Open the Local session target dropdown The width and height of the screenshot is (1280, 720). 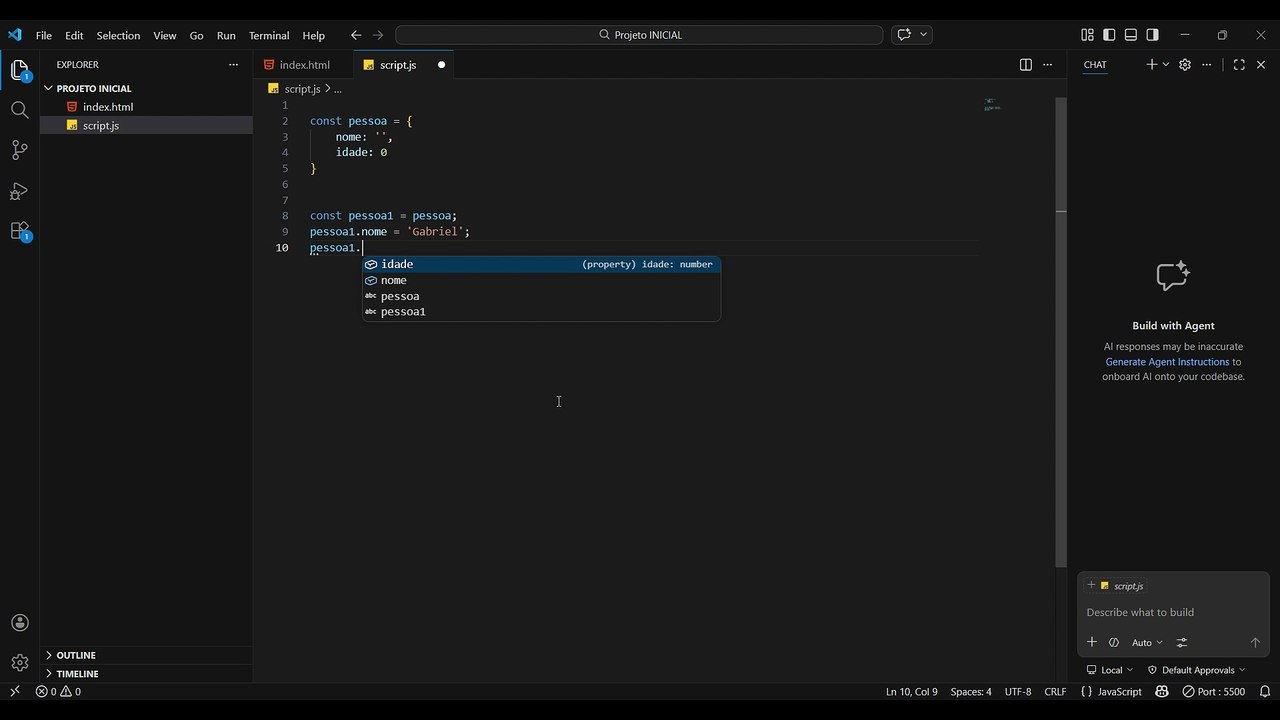[x=1110, y=670]
